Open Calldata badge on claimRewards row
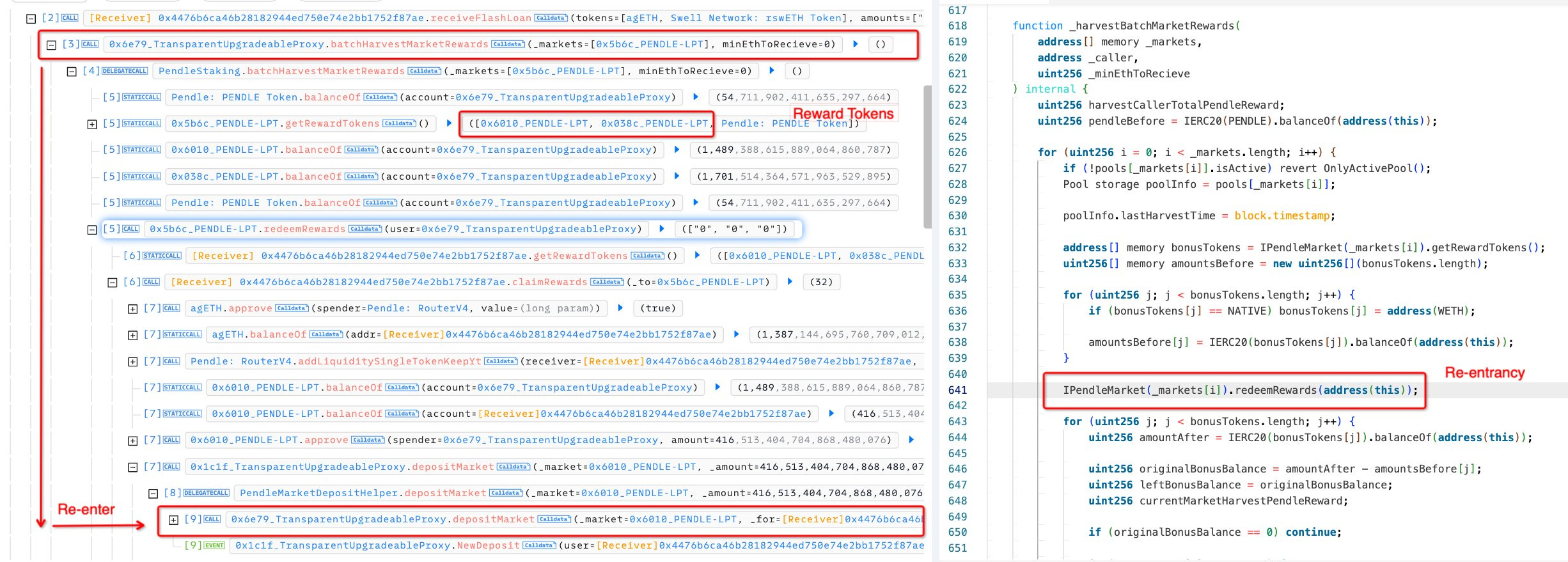Image resolution: width=1568 pixels, height=562 pixels. [606, 282]
